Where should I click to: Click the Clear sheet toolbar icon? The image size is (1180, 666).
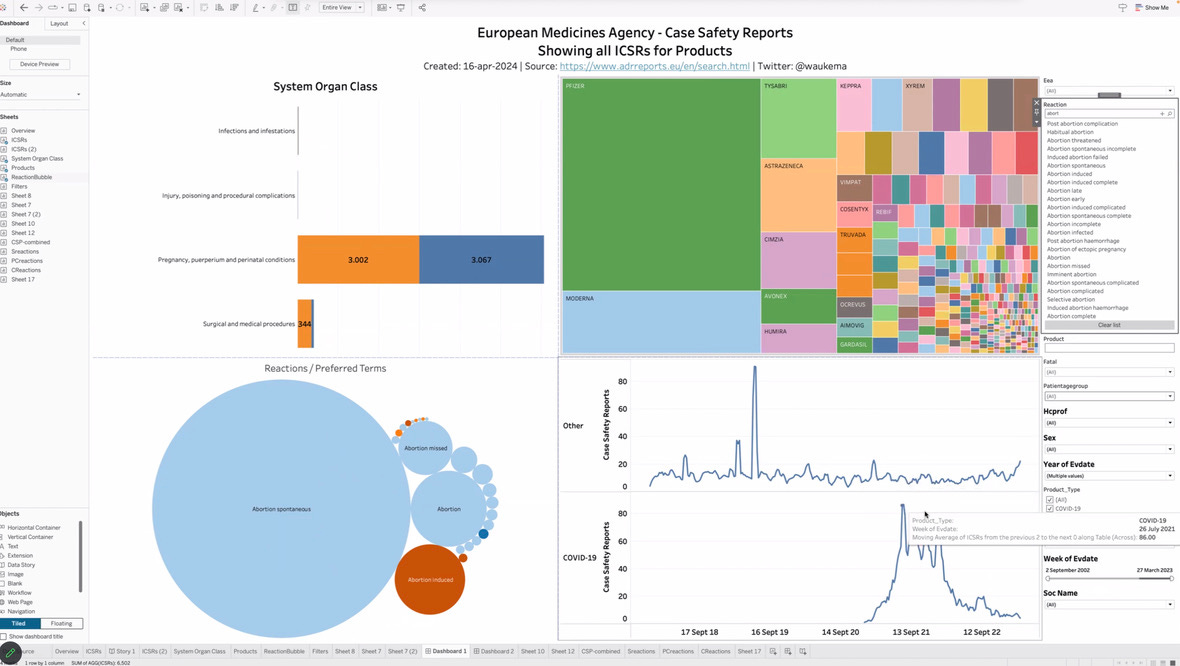178,8
